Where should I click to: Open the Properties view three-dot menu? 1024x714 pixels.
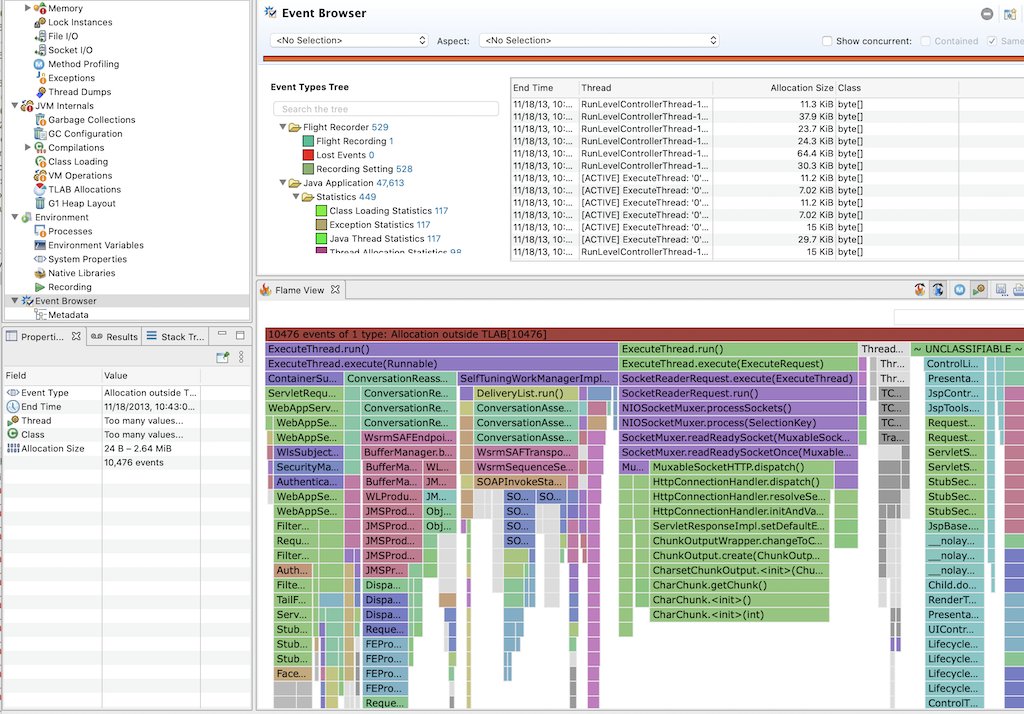tap(241, 357)
